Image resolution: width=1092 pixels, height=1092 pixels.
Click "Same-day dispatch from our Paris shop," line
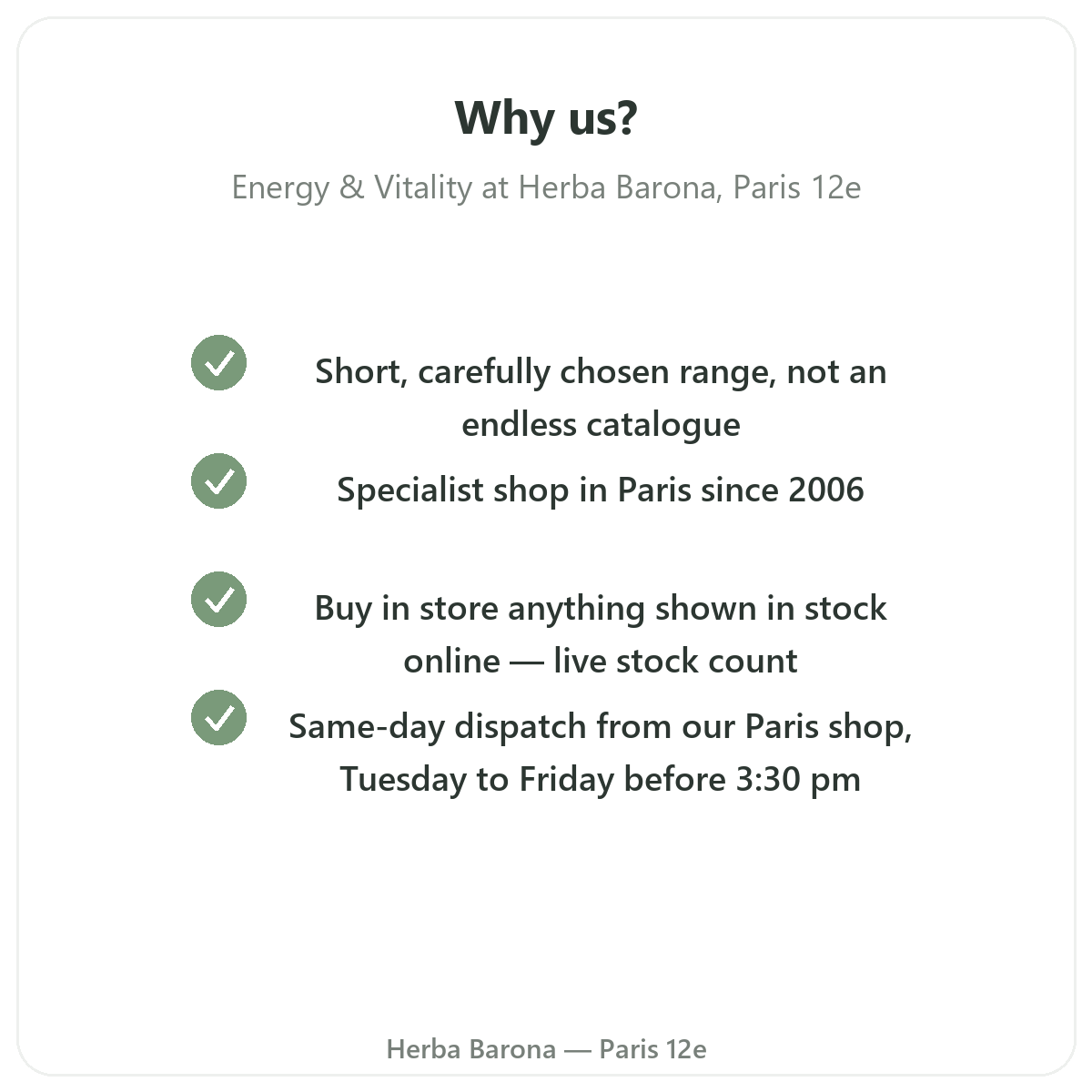click(x=601, y=727)
